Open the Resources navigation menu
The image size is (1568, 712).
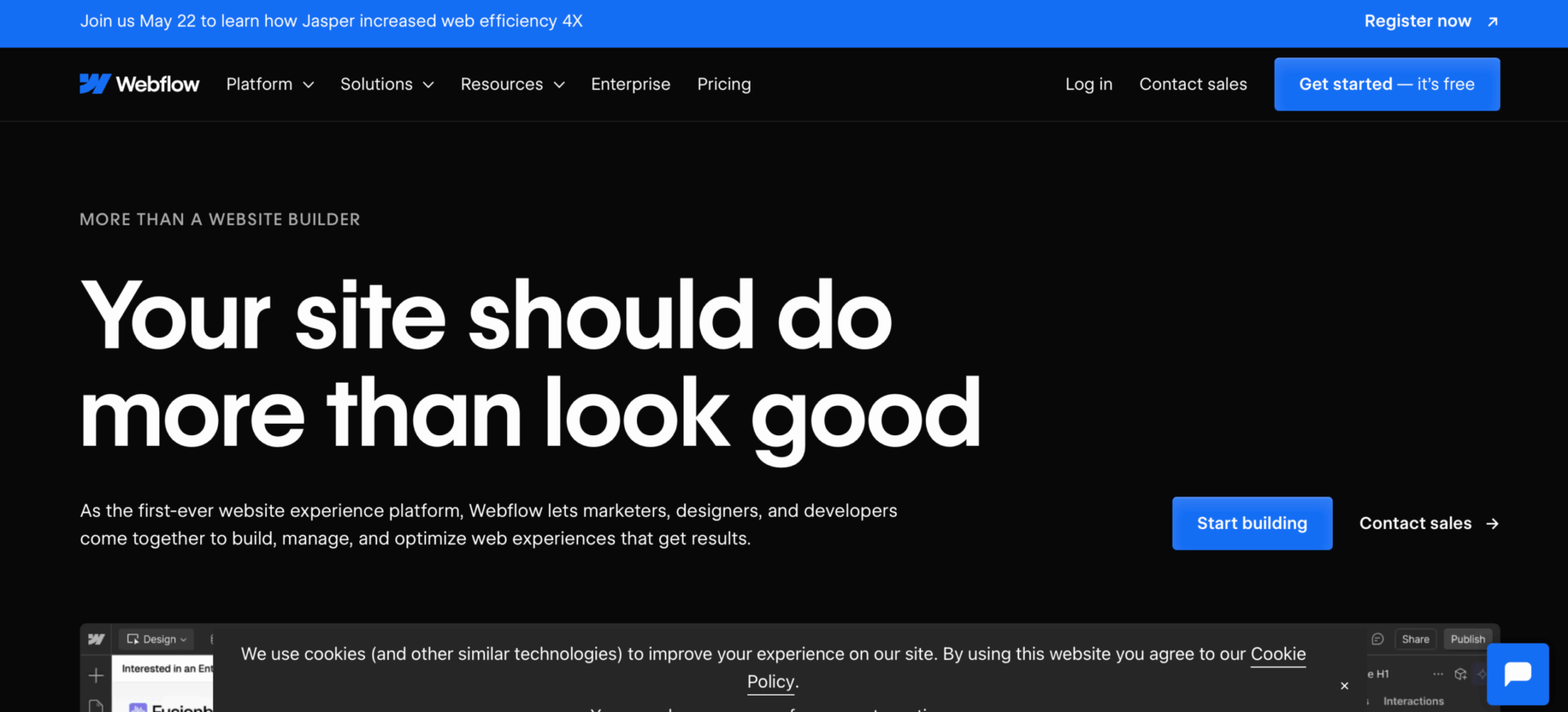point(513,84)
